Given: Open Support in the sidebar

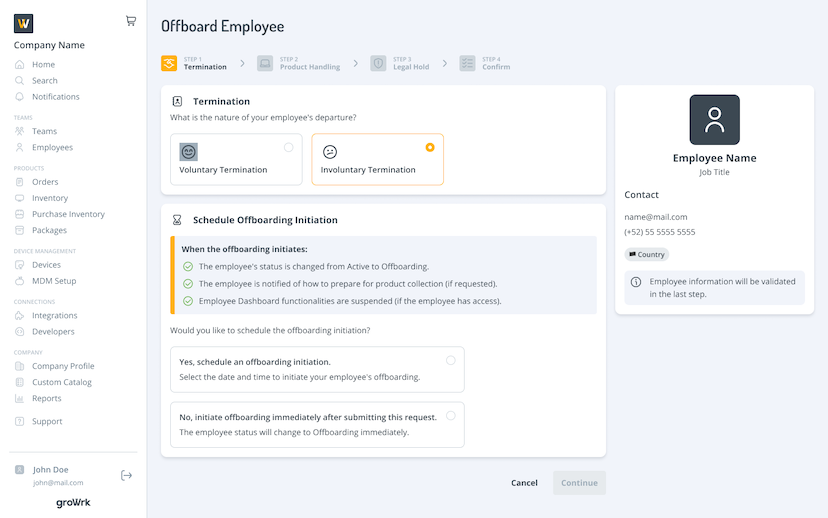Looking at the screenshot, I should click(47, 422).
